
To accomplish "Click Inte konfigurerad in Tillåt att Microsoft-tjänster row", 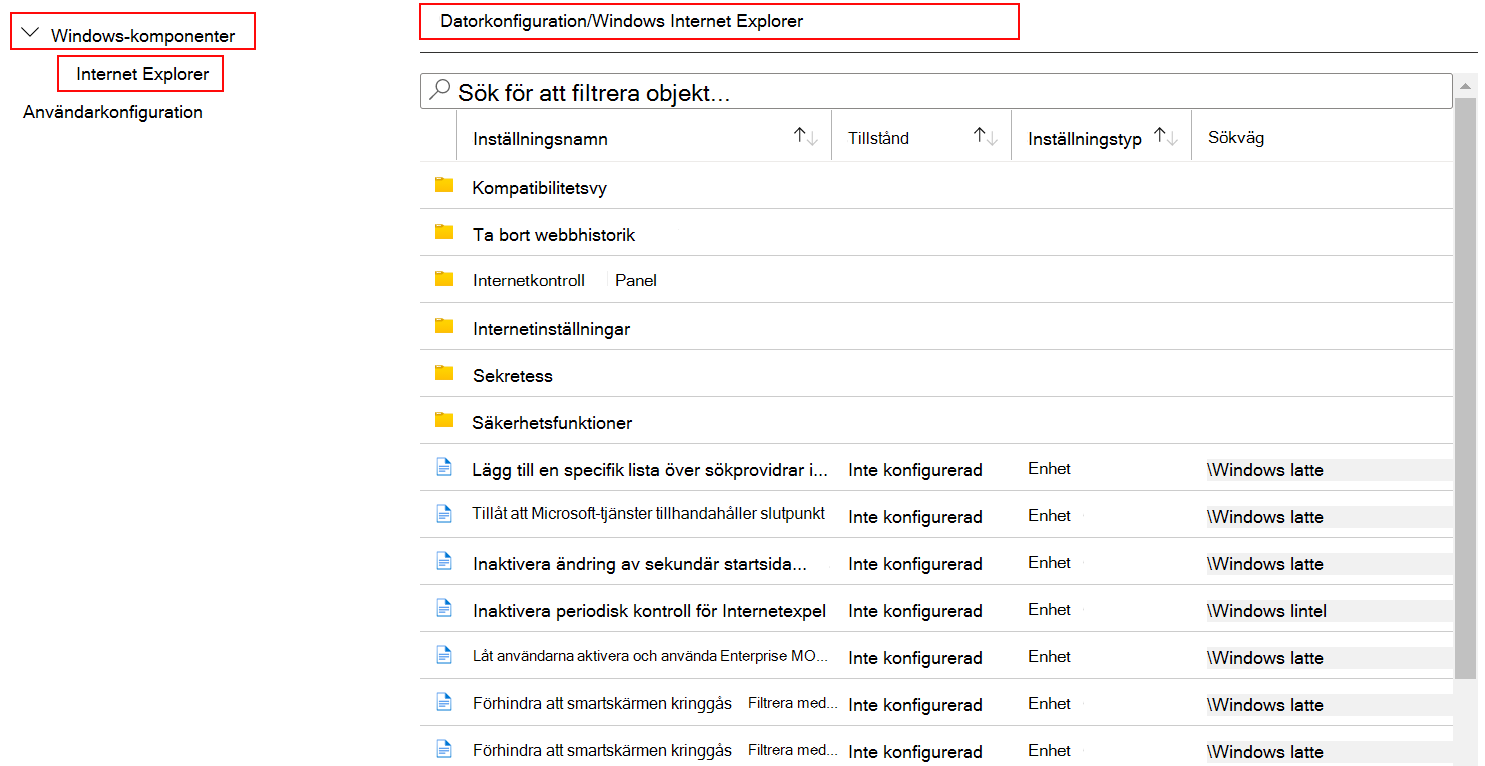I will 915,517.
